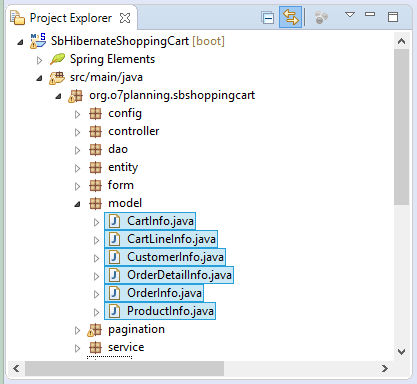Select the Project Explorer tab
This screenshot has width=417, height=384.
coord(70,18)
